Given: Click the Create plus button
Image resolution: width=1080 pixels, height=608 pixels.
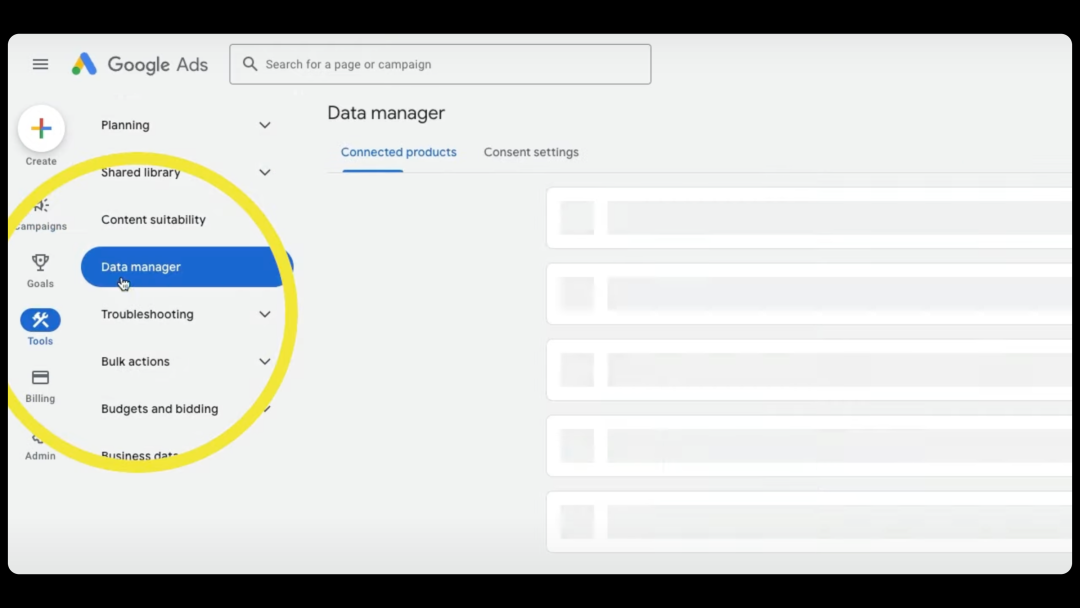Looking at the screenshot, I should click(41, 129).
